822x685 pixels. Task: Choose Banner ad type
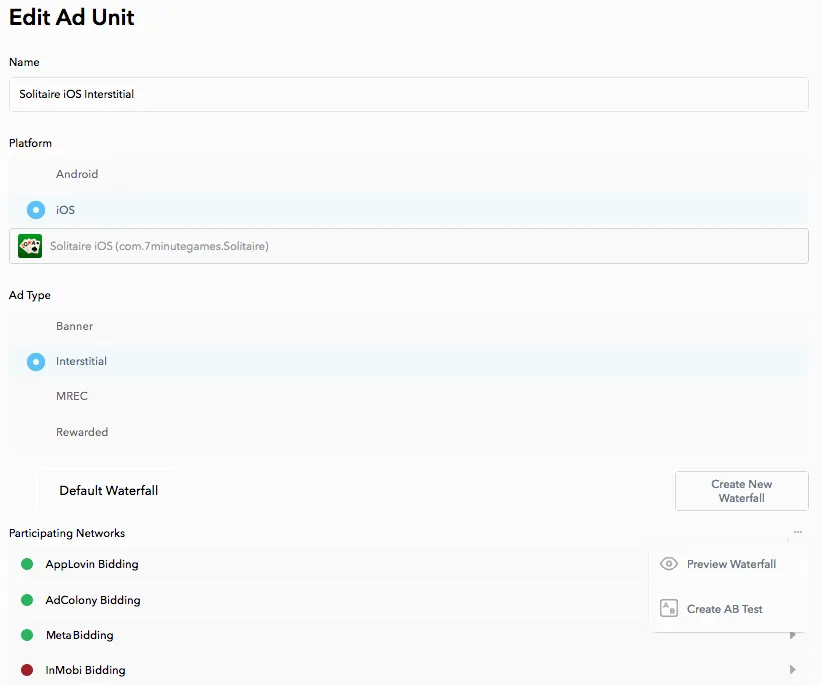tap(408, 326)
